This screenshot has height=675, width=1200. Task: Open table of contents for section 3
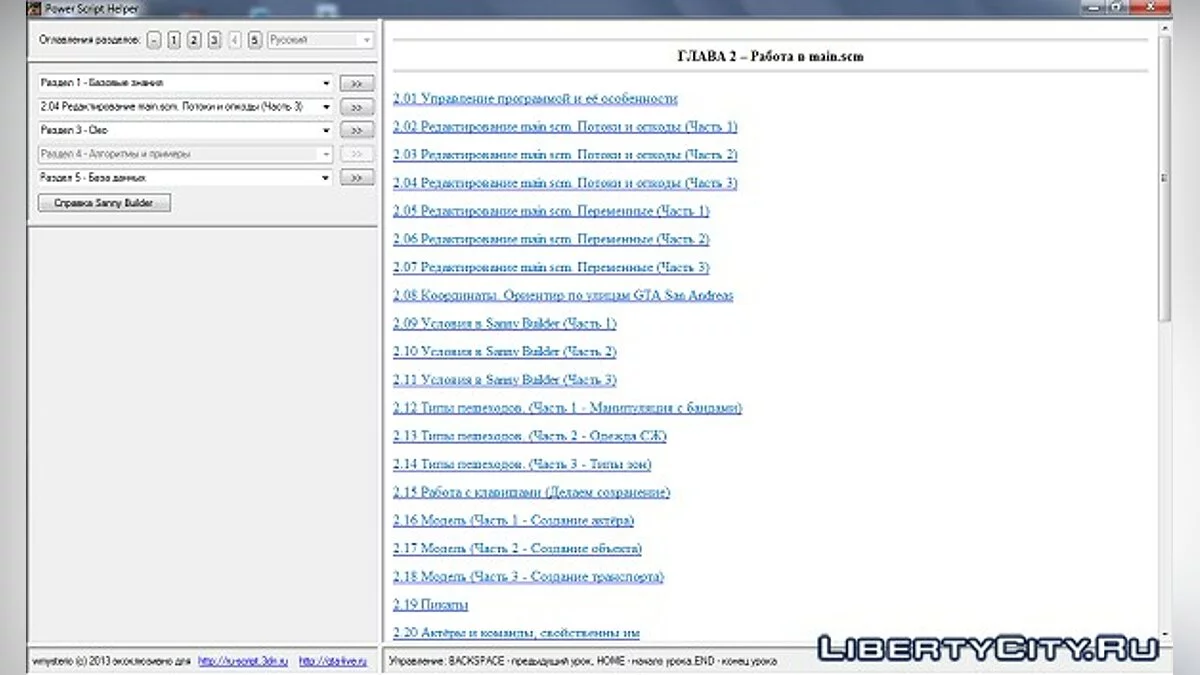212,40
